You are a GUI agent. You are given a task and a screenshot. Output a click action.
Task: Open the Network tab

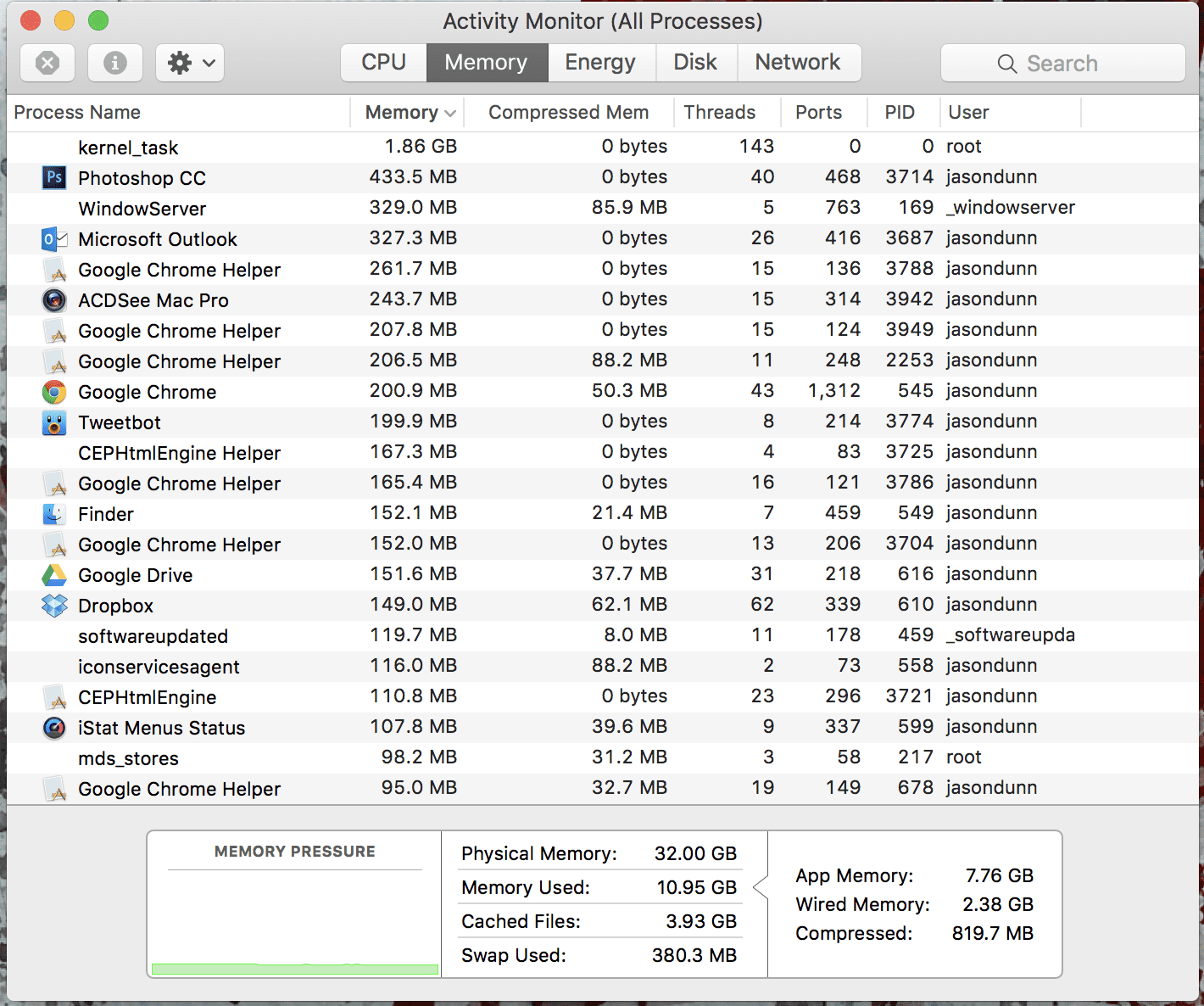pyautogui.click(x=799, y=63)
